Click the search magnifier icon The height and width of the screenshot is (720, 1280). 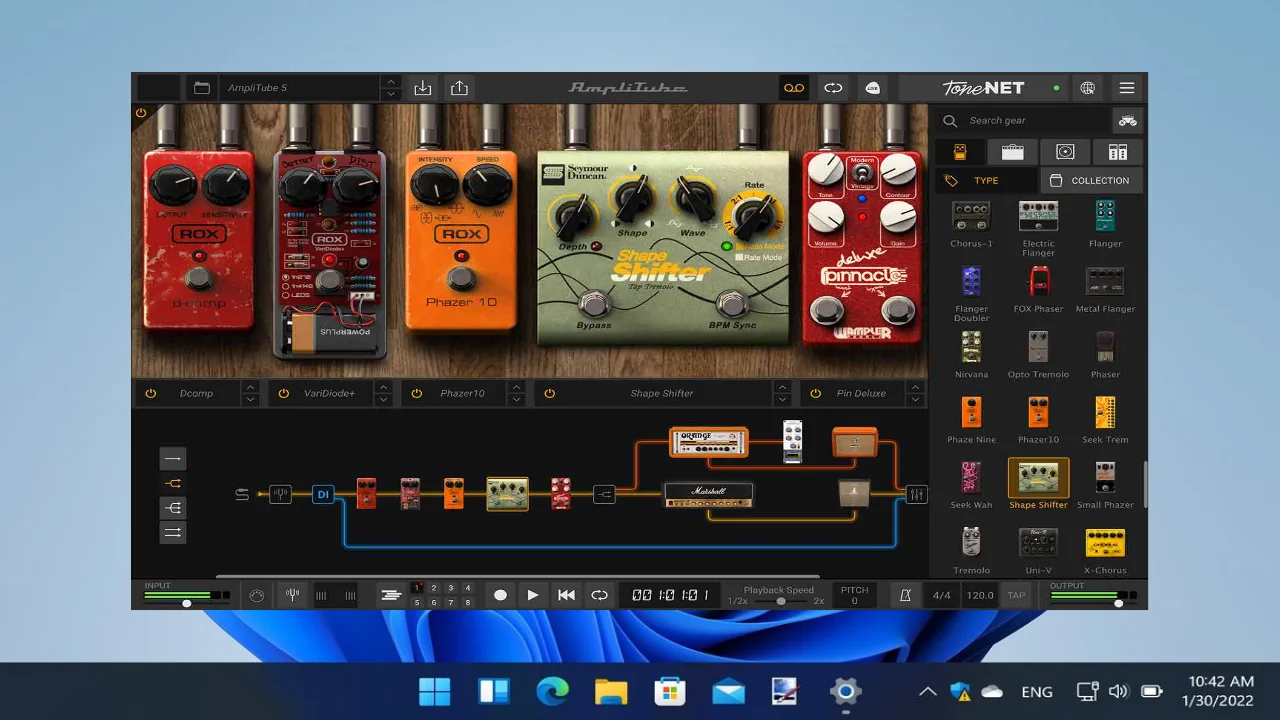(950, 121)
